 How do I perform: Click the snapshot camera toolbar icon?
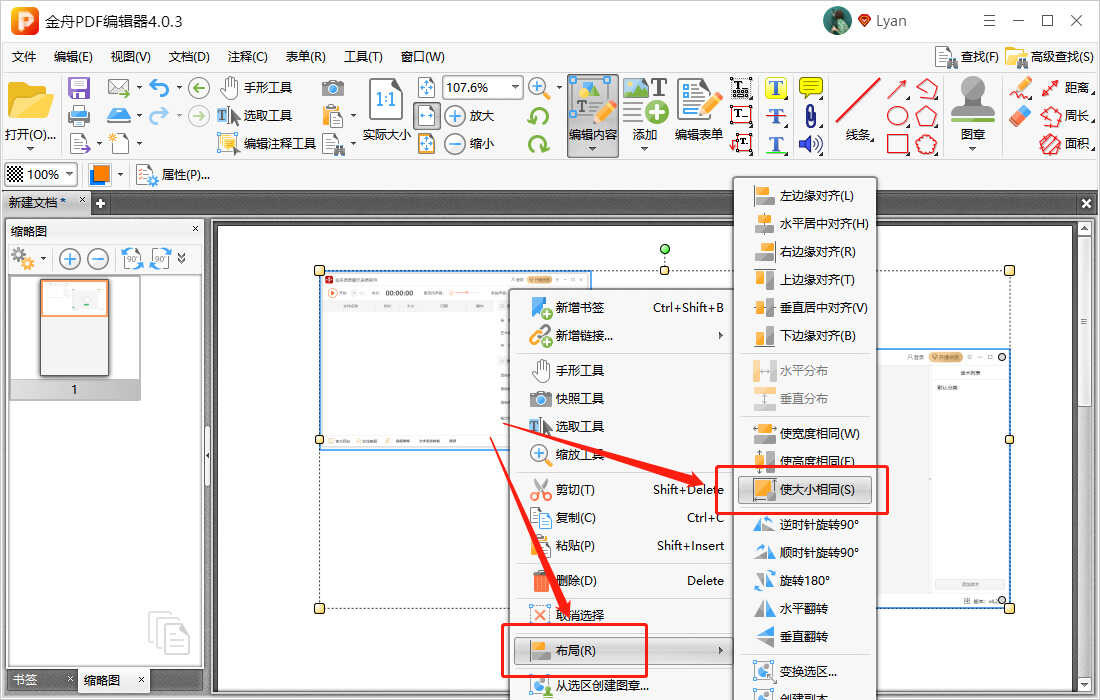click(x=333, y=88)
